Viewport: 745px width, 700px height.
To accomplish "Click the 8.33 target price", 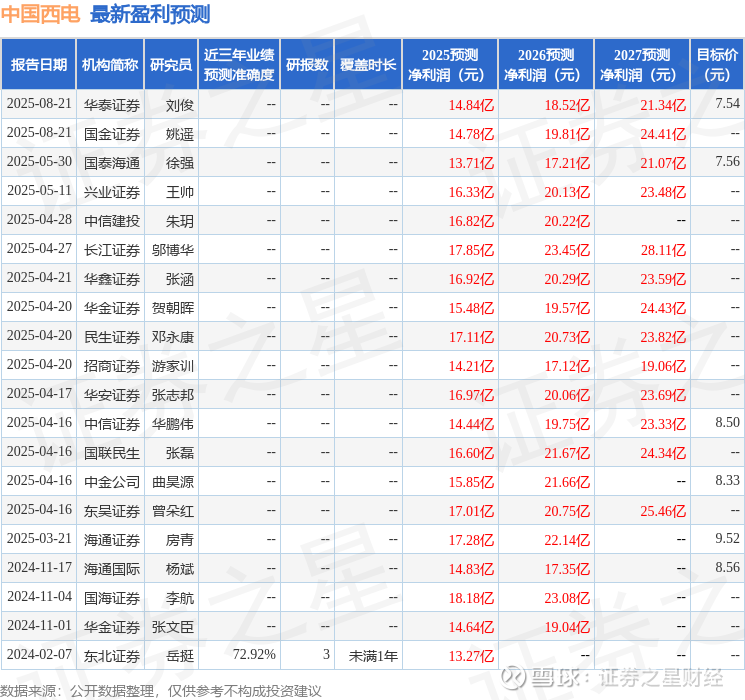I will tap(727, 480).
